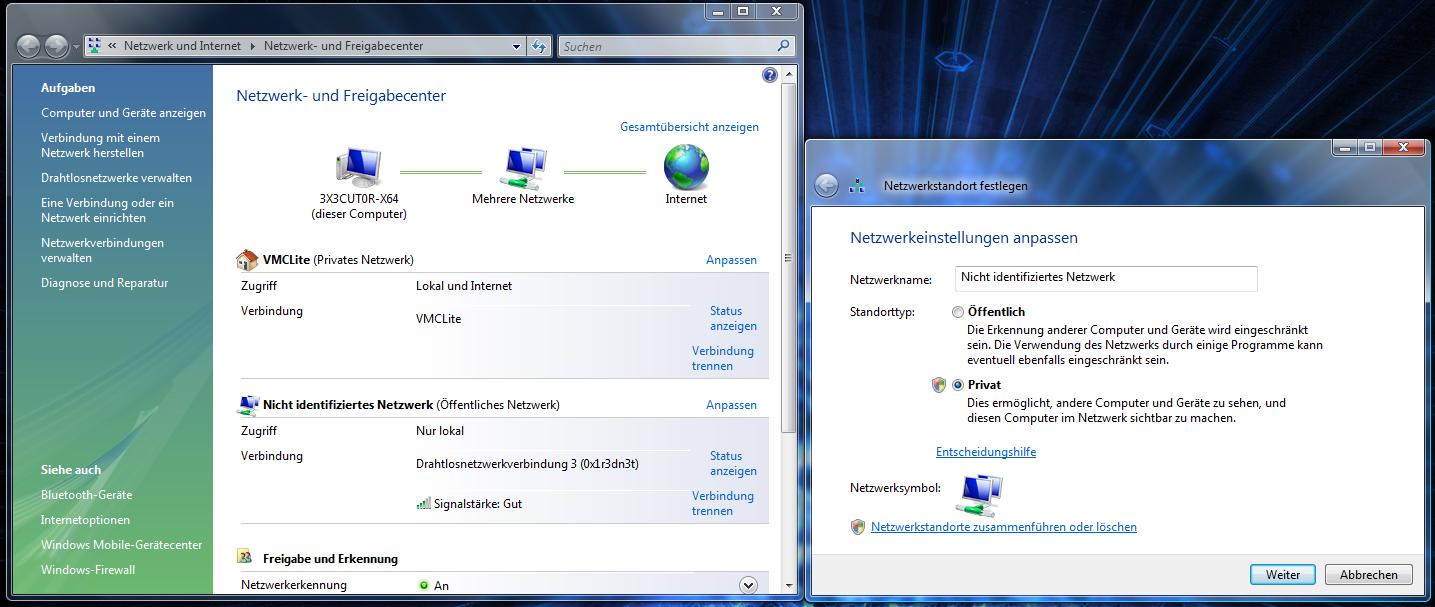Open Computer und Geräte anzeigen
The image size is (1435, 607).
click(123, 113)
